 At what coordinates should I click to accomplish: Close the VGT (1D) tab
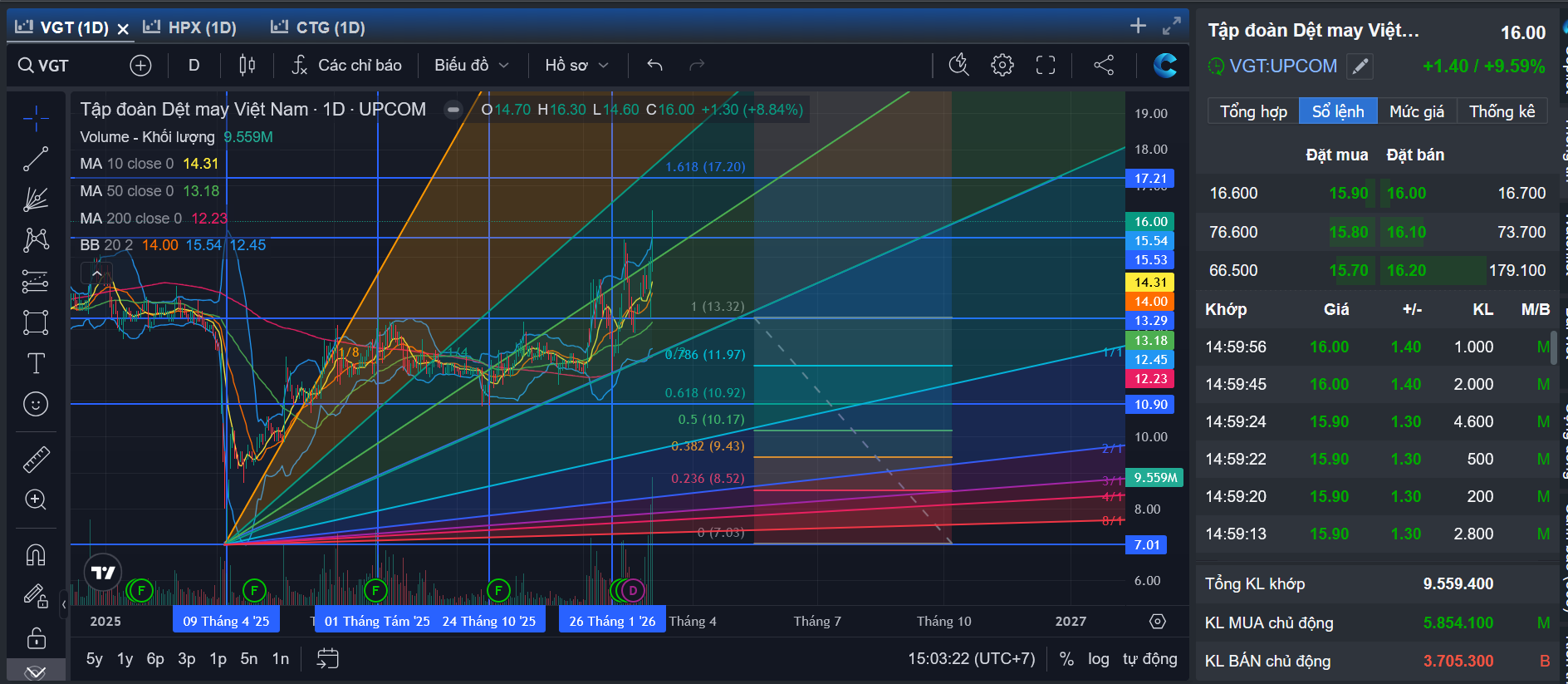point(123,29)
